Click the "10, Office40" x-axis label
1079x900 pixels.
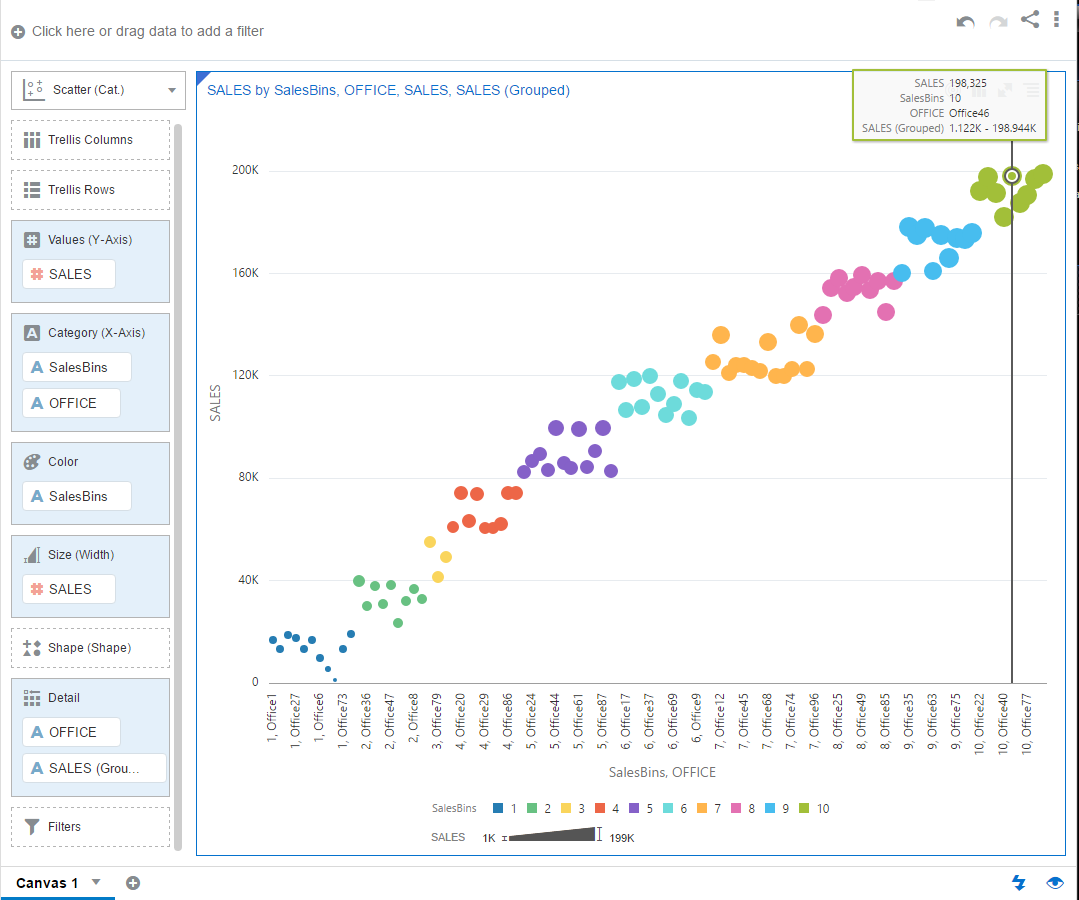point(1003,724)
